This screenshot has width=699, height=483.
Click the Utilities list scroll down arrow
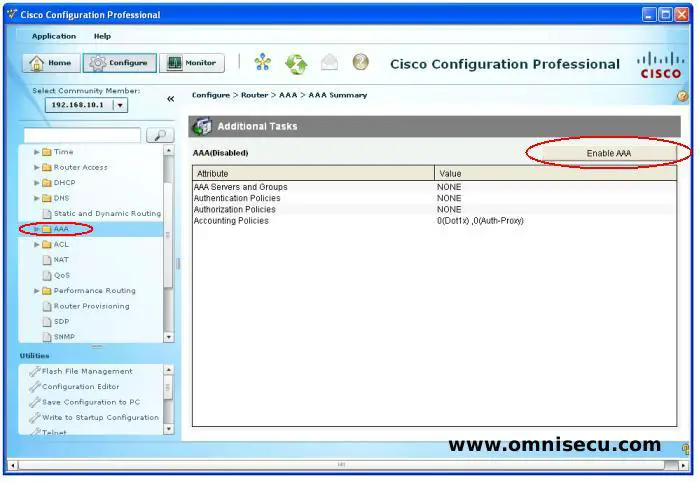tap(169, 429)
